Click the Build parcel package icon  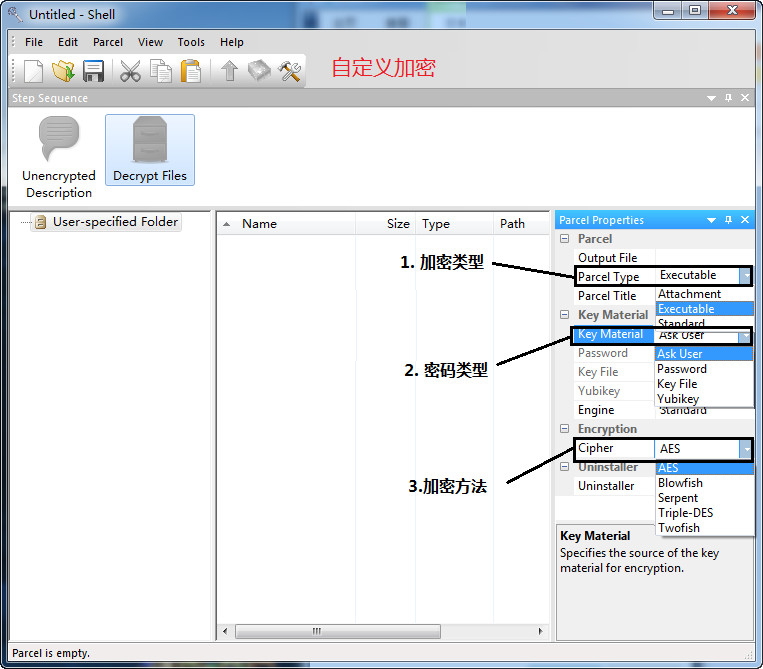coord(259,71)
